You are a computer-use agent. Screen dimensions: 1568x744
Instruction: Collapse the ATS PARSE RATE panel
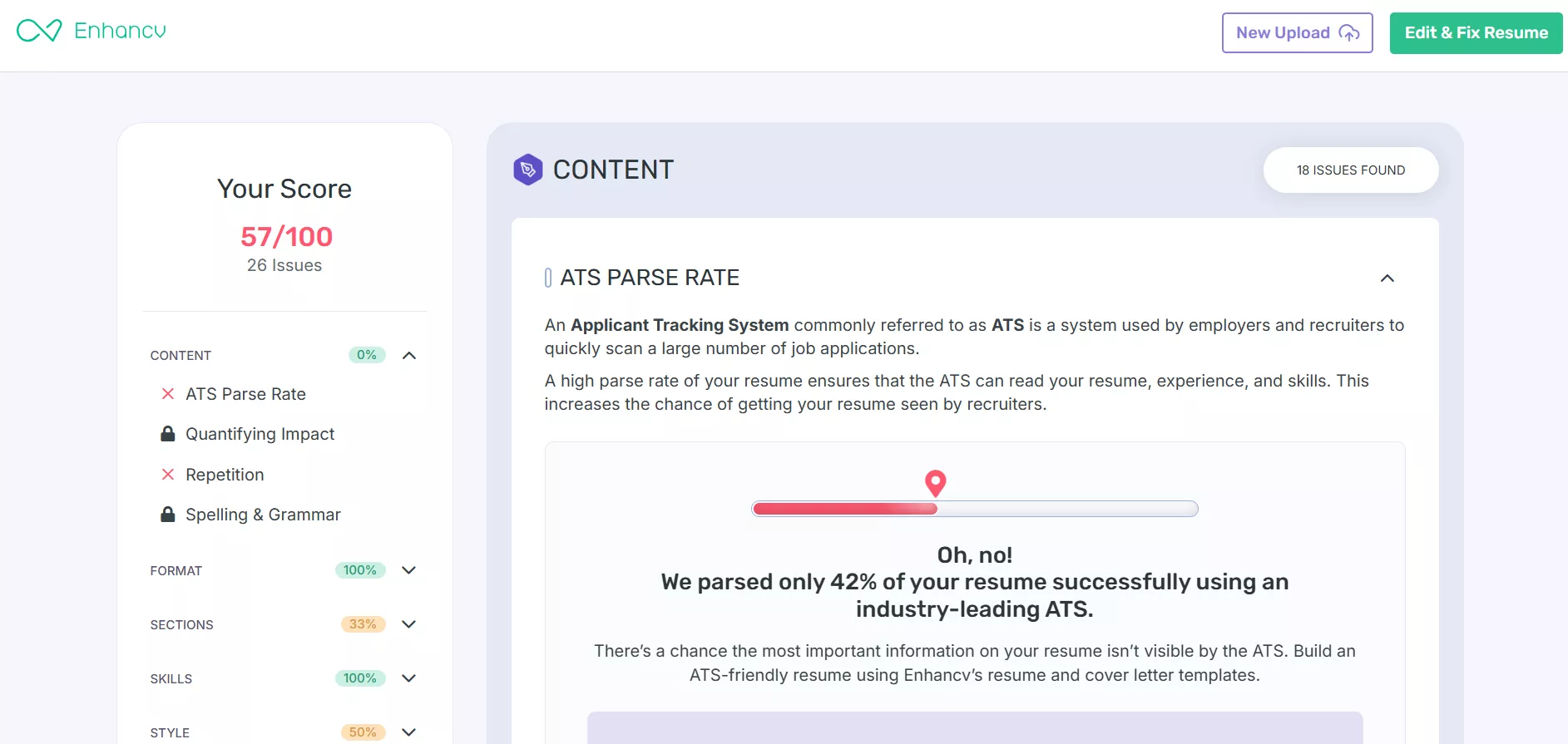(x=1387, y=278)
